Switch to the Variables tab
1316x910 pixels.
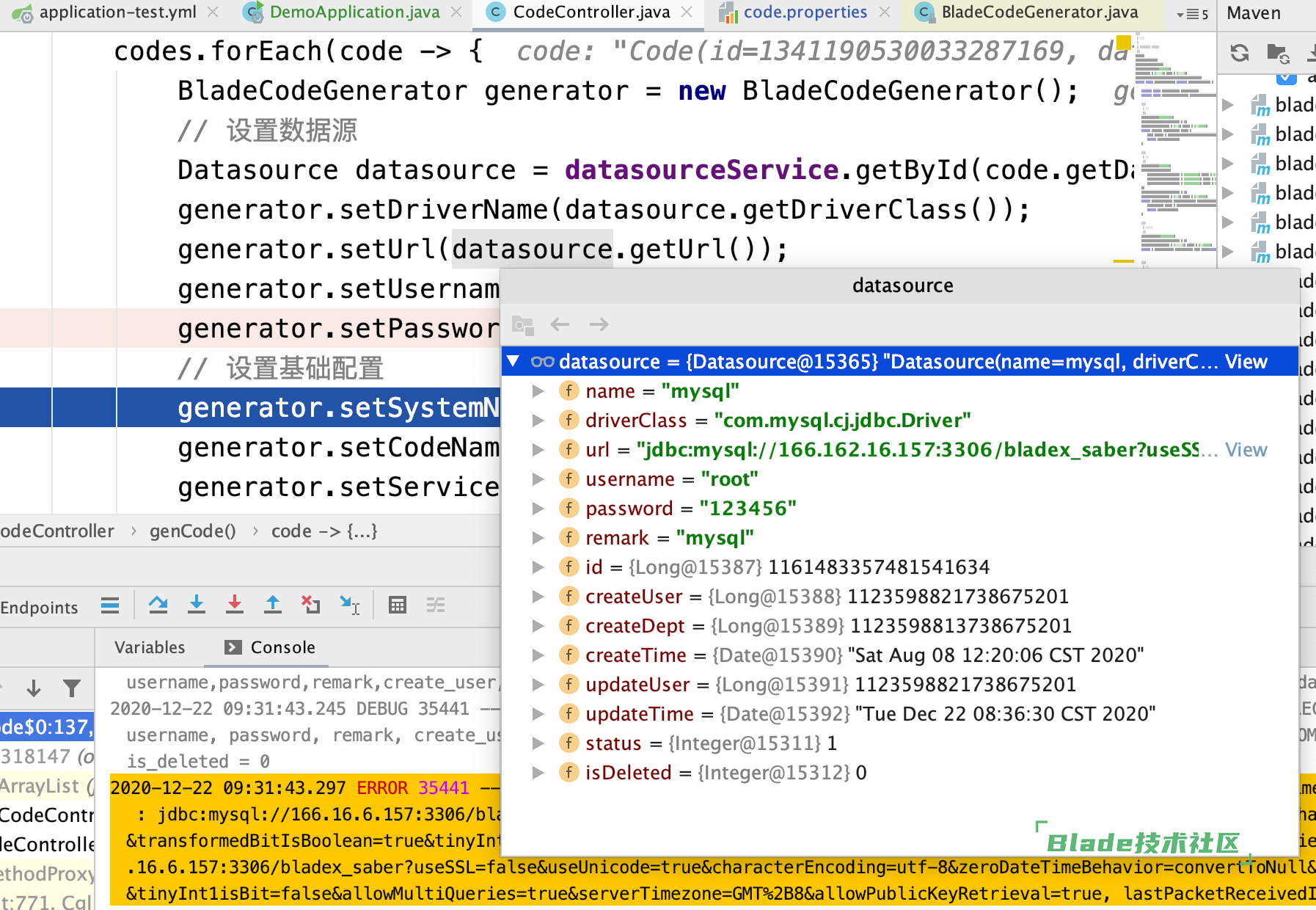pos(150,647)
